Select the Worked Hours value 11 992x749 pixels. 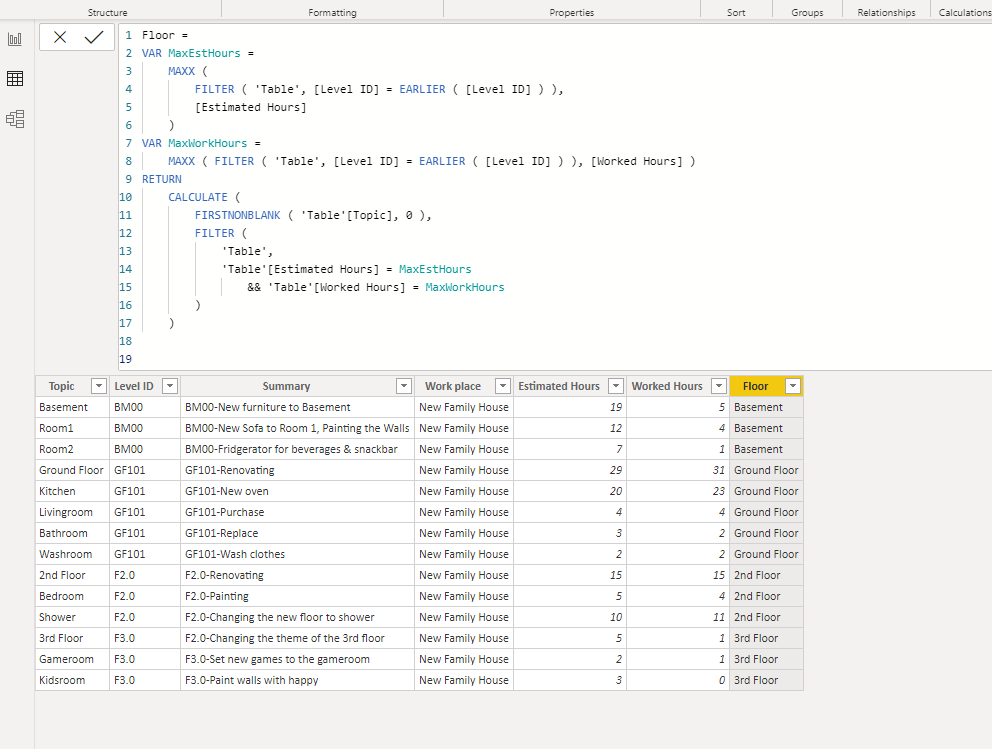click(678, 617)
